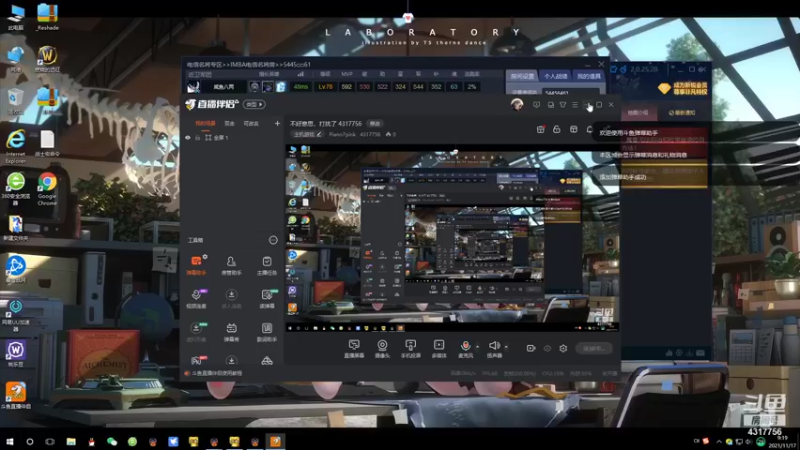Click the gold VIP member banner
Viewport: 800px width, 450px height.
click(x=683, y=88)
